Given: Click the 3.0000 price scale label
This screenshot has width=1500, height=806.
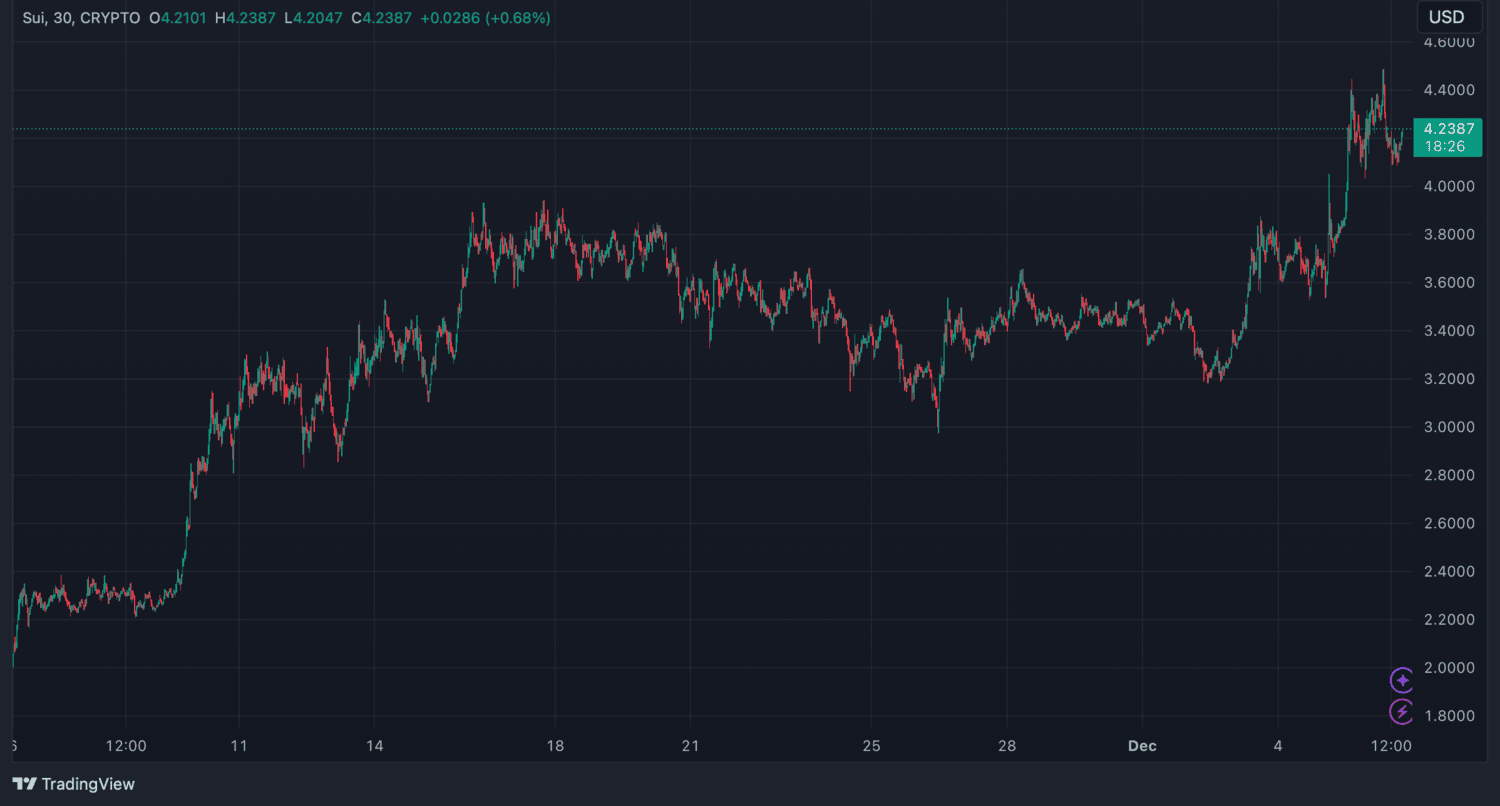Looking at the screenshot, I should [1448, 427].
